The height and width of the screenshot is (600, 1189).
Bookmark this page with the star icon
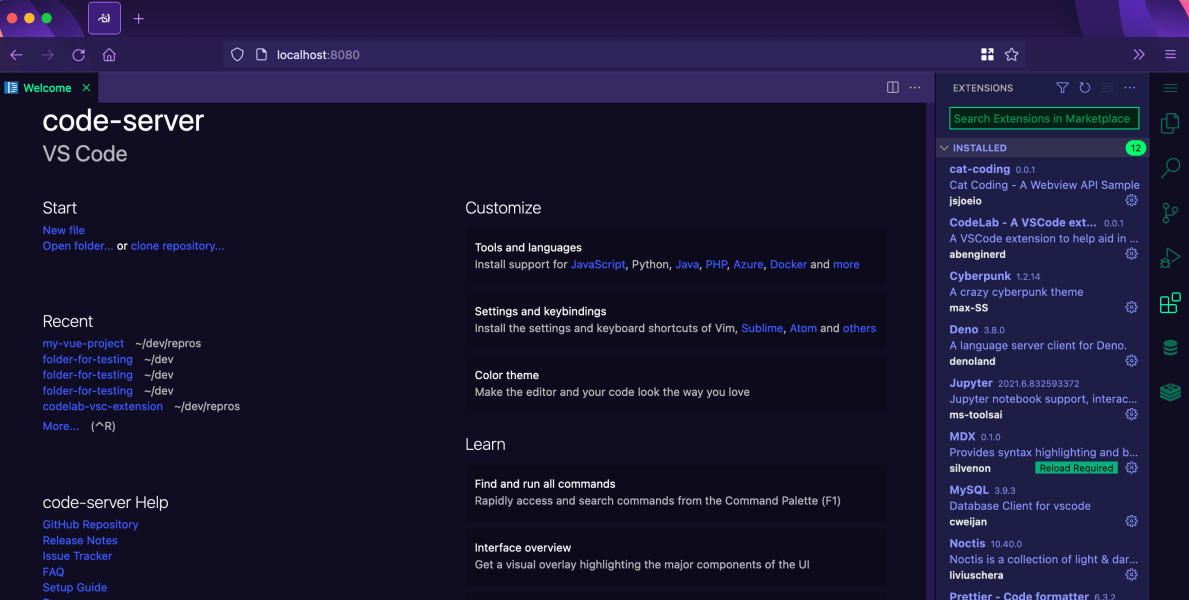[x=1011, y=55]
